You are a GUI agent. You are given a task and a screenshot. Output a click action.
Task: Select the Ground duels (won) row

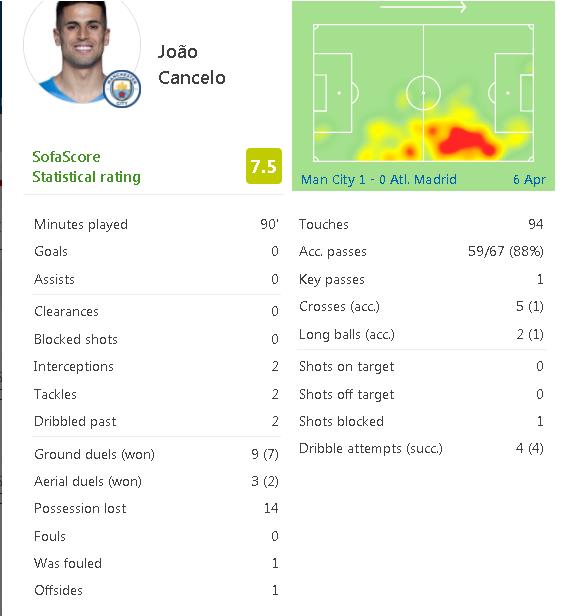point(156,455)
